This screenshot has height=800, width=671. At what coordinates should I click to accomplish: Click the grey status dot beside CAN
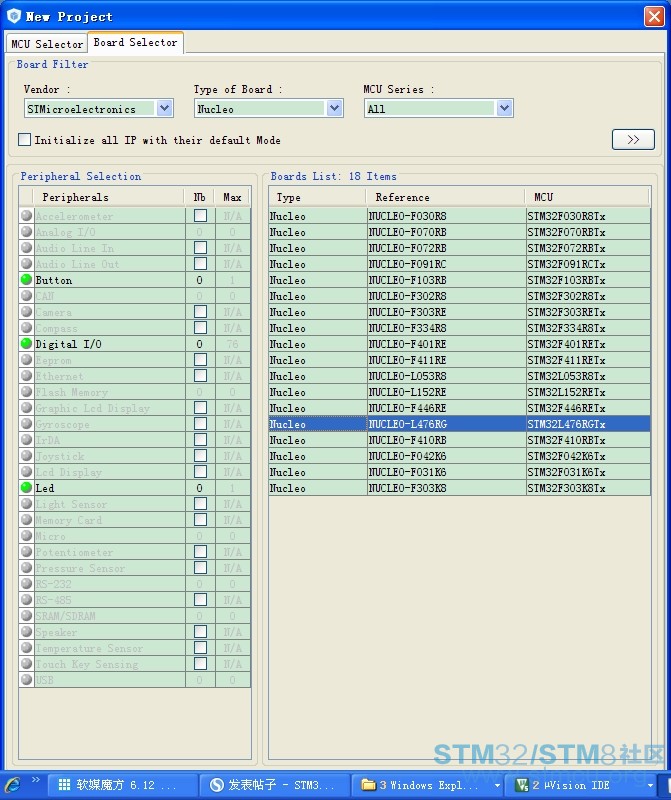pyautogui.click(x=26, y=295)
